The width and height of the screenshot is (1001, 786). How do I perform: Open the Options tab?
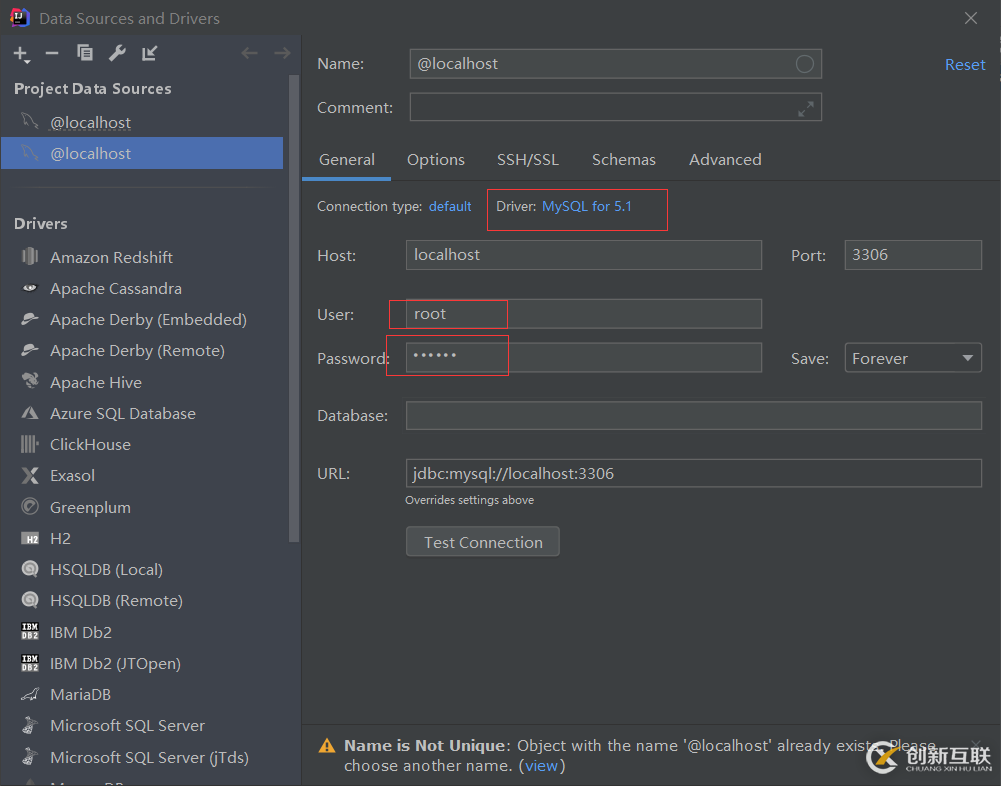[436, 160]
